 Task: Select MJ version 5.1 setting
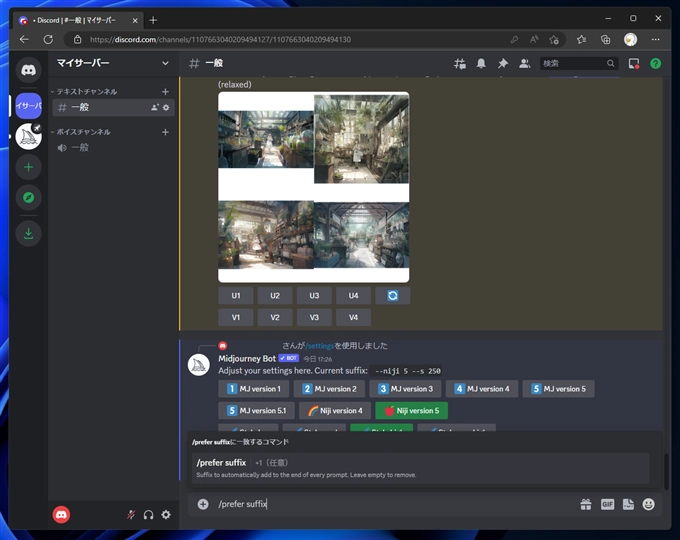(256, 411)
